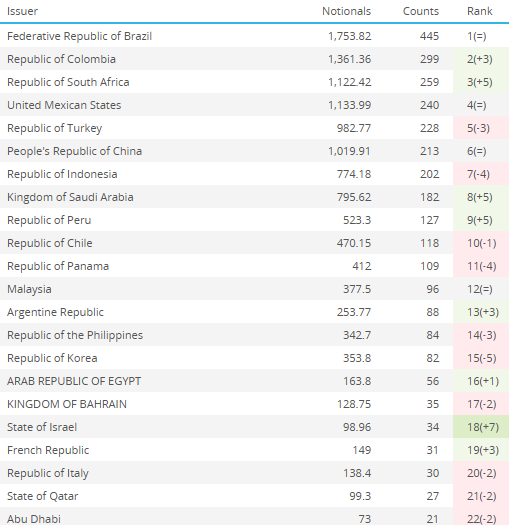Screen dimensions: 509x525
Task: Click rank cell 2(+3)
Action: (x=480, y=59)
